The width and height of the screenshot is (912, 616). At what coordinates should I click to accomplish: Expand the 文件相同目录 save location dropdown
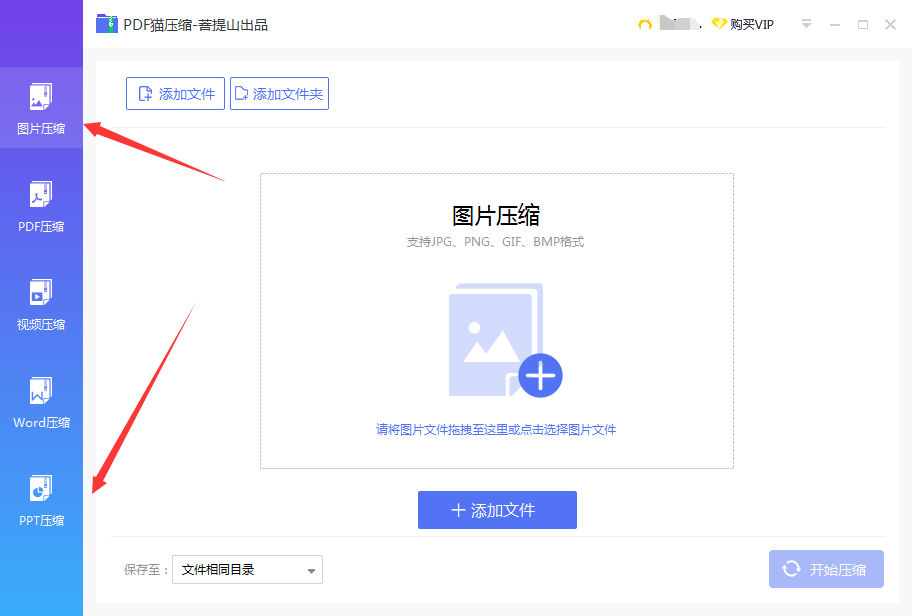point(247,569)
